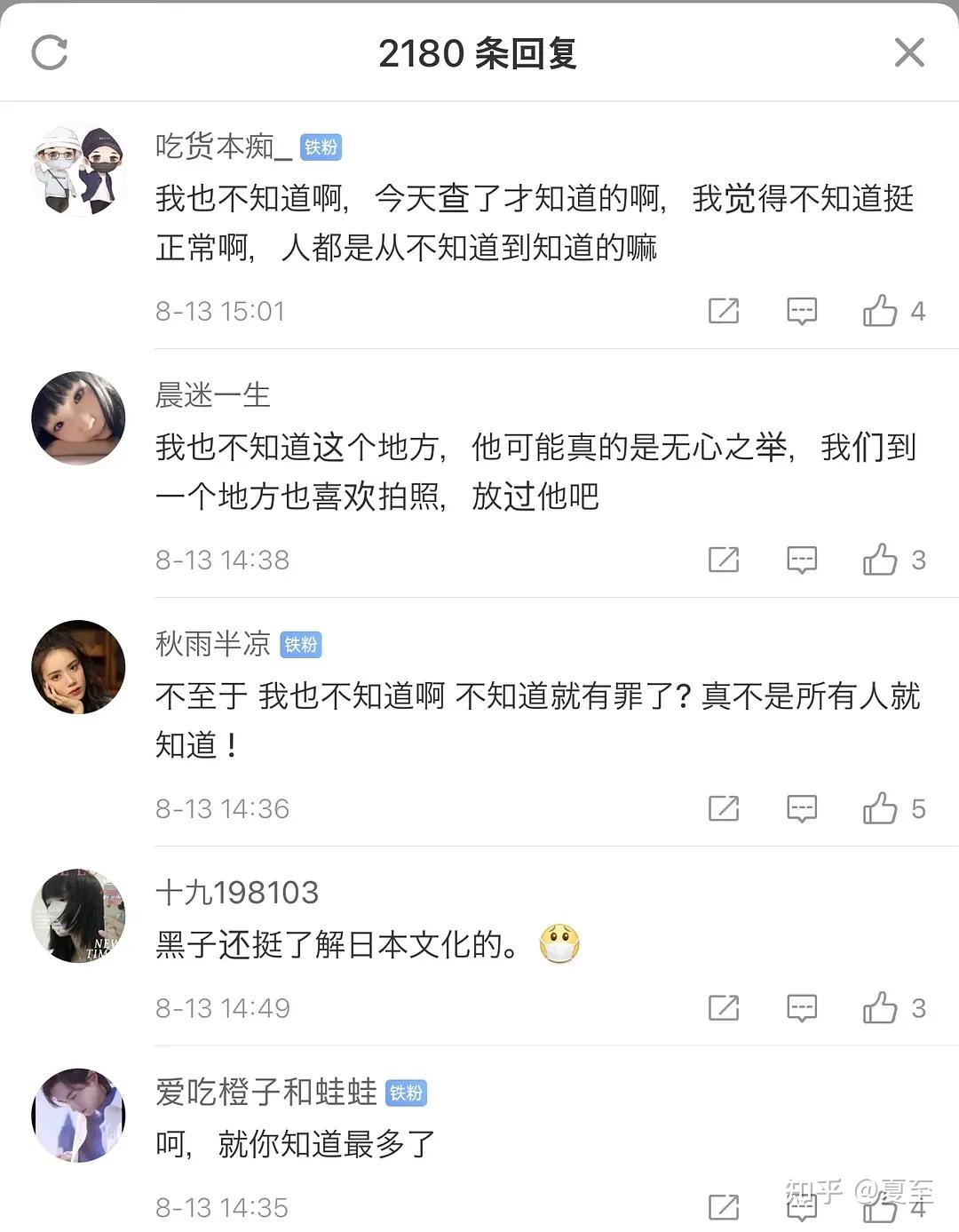Share the comment by 秋雨半凉
Viewport: 959px width, 1232px height.
click(x=724, y=808)
